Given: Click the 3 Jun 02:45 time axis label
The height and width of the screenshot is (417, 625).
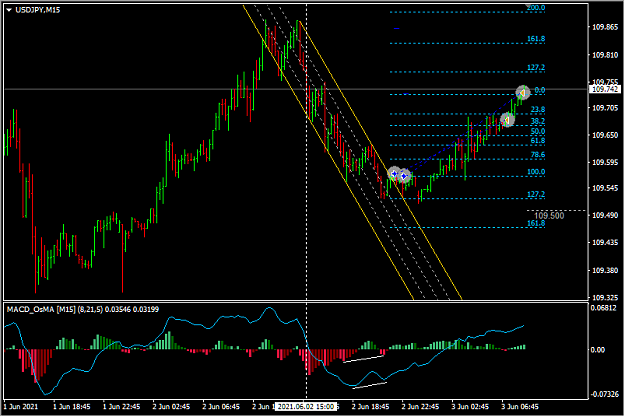Looking at the screenshot, I should [x=470, y=407].
